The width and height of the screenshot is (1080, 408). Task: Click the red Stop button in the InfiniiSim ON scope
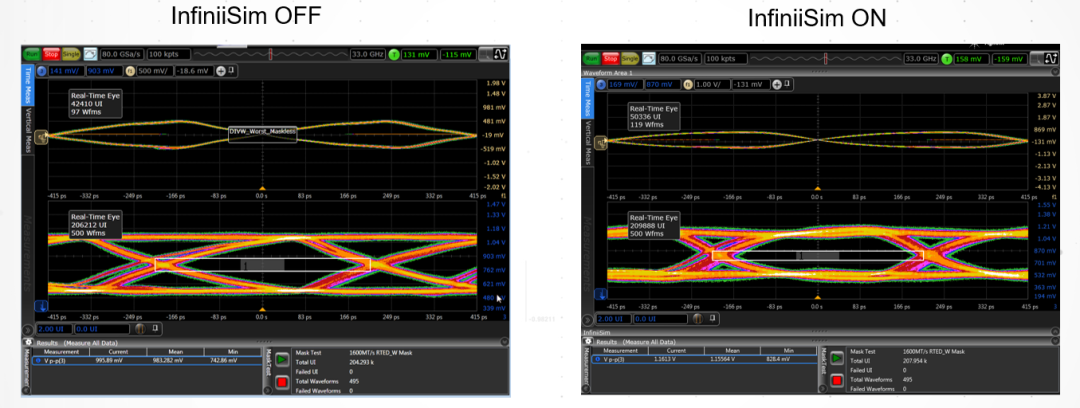click(x=611, y=59)
